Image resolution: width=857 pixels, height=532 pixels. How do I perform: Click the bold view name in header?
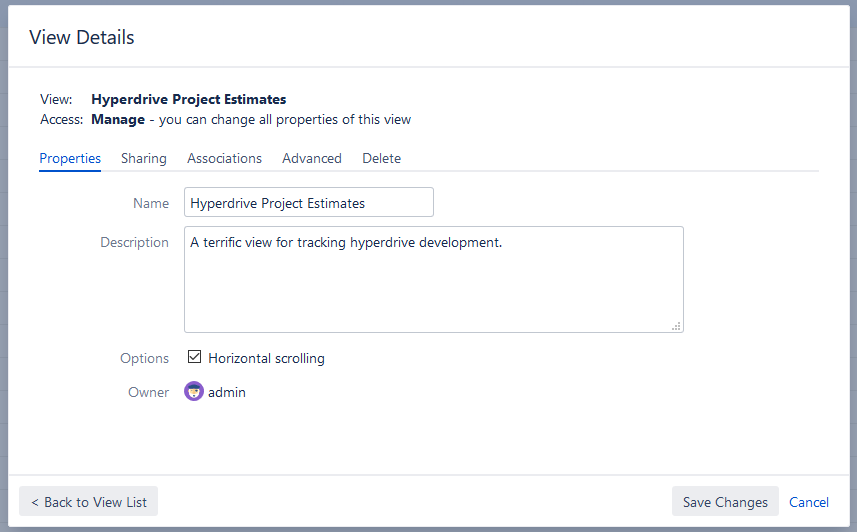[x=188, y=99]
